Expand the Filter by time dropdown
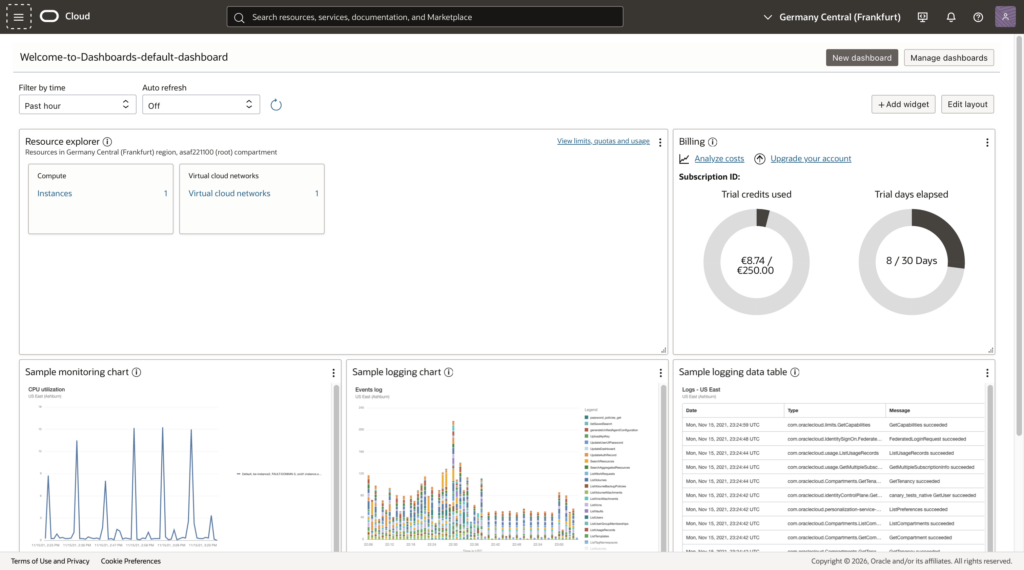Image resolution: width=1024 pixels, height=570 pixels. [77, 105]
